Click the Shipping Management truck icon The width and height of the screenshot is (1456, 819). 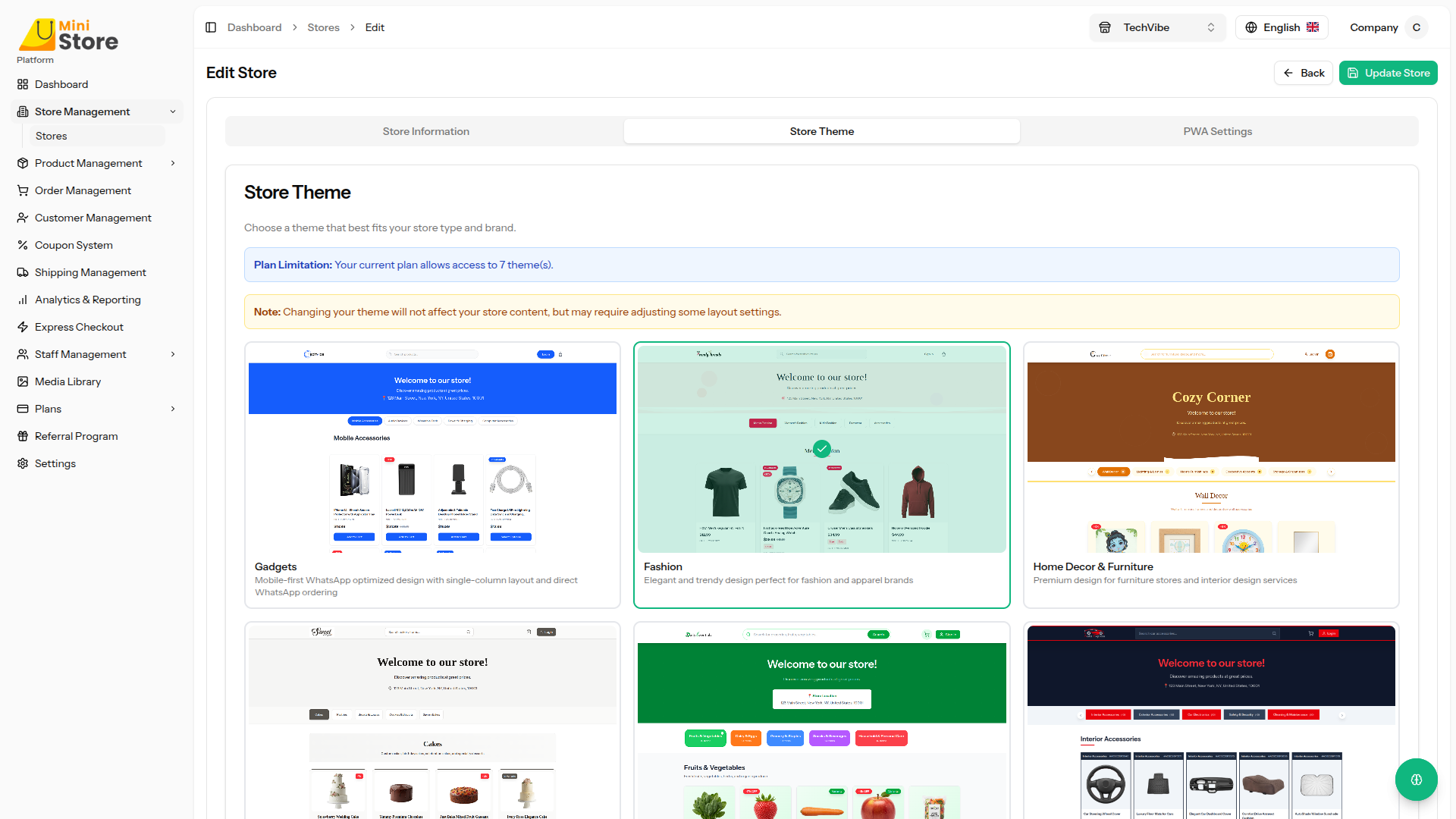pyautogui.click(x=23, y=272)
